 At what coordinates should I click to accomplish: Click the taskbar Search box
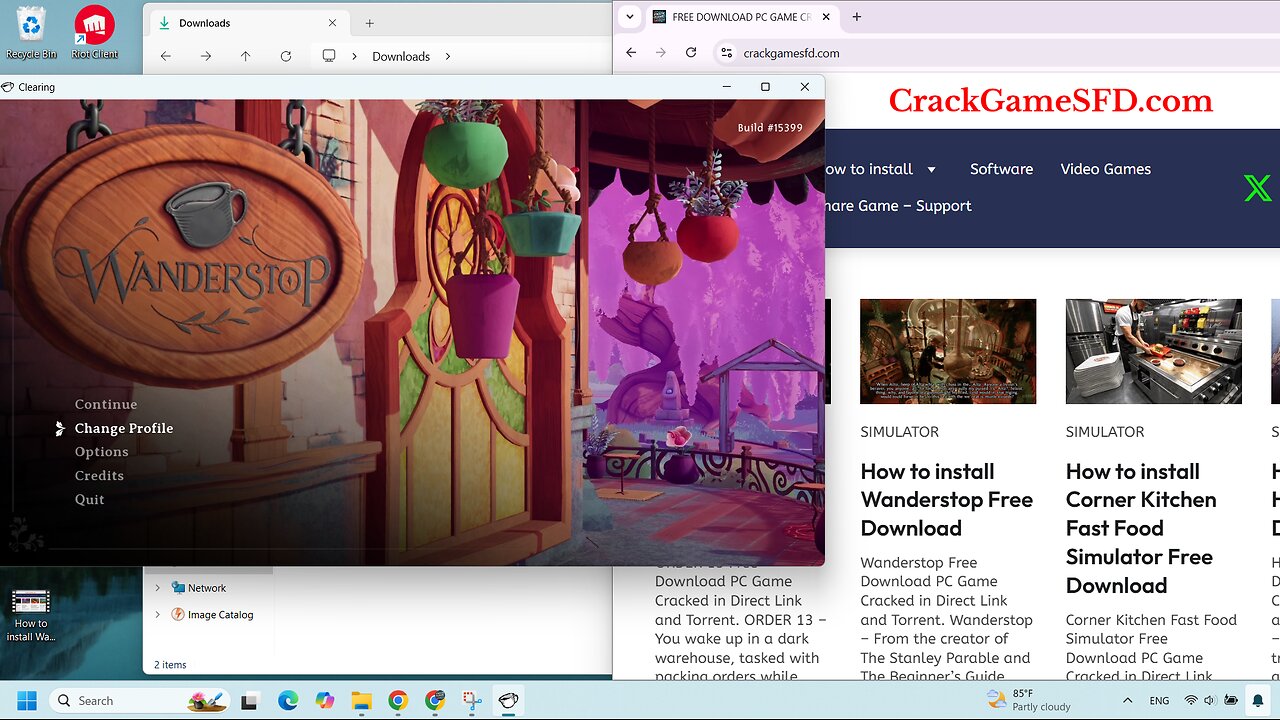(x=140, y=701)
